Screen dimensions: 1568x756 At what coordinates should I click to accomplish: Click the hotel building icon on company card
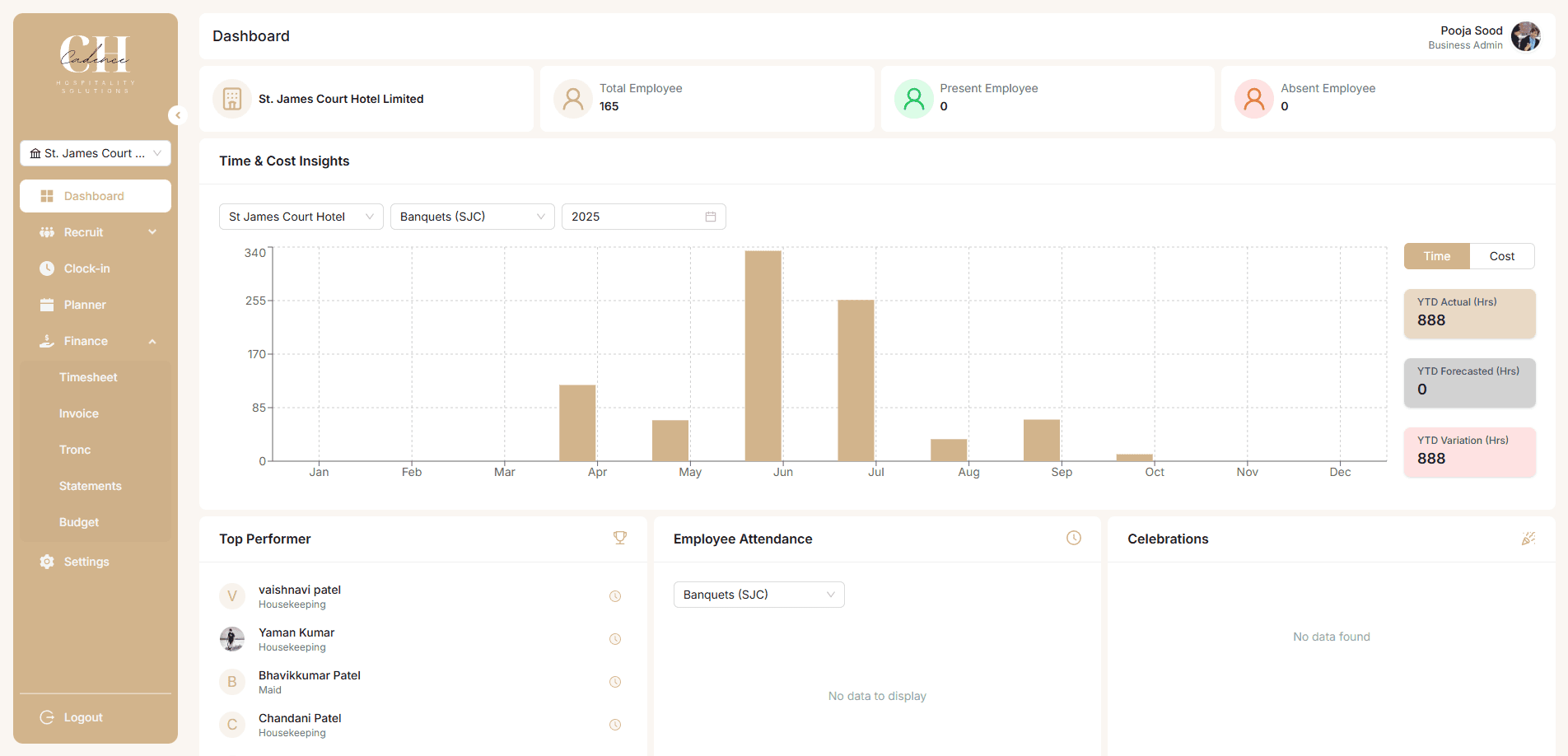(232, 99)
